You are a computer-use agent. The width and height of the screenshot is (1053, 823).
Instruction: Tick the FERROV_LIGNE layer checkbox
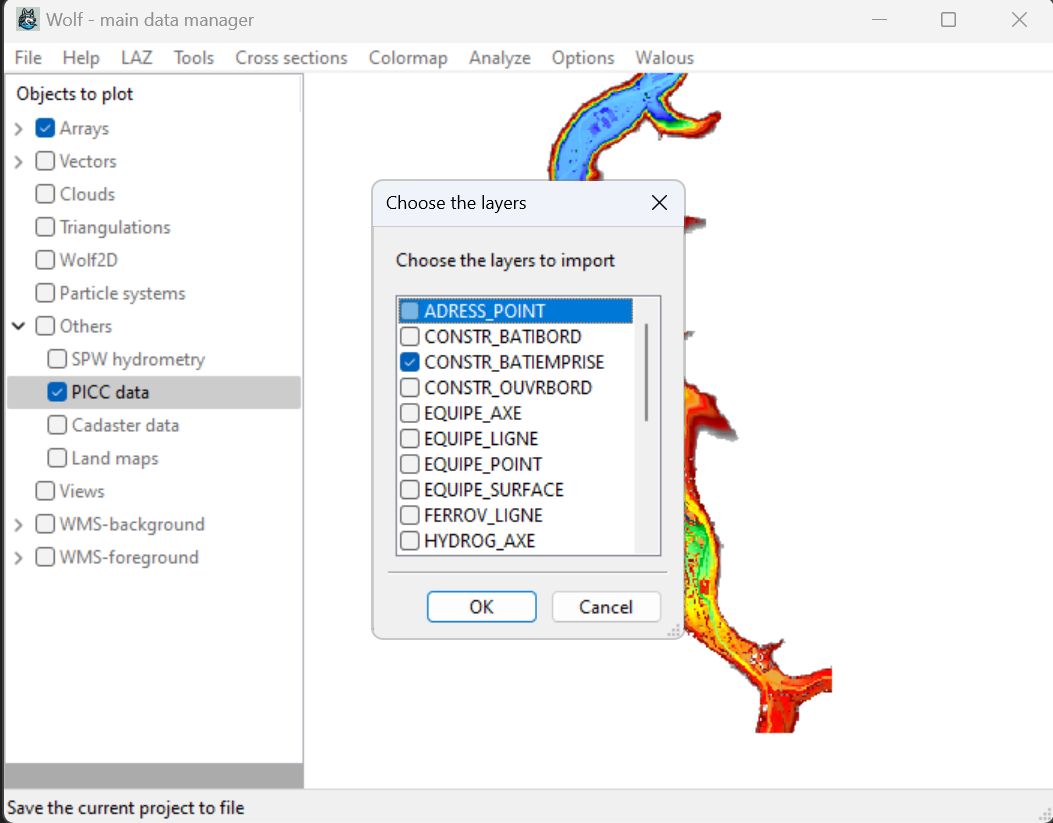coord(409,515)
